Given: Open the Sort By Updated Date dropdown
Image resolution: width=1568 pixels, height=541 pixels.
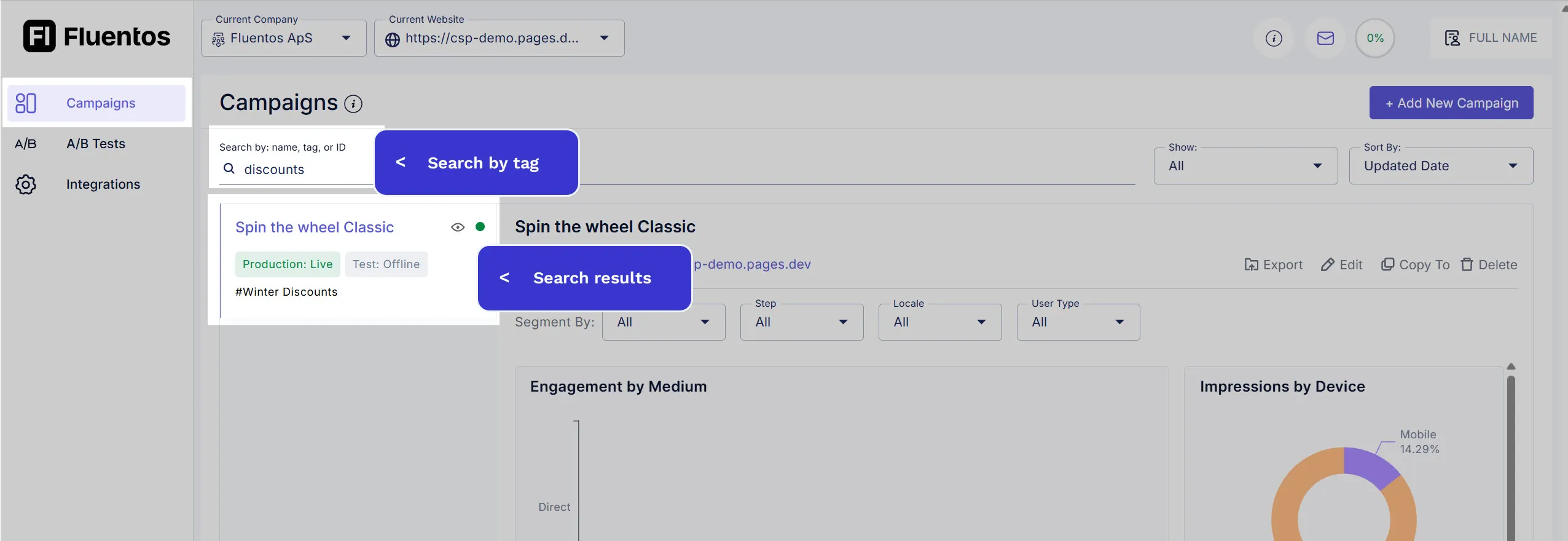Looking at the screenshot, I should pyautogui.click(x=1441, y=166).
